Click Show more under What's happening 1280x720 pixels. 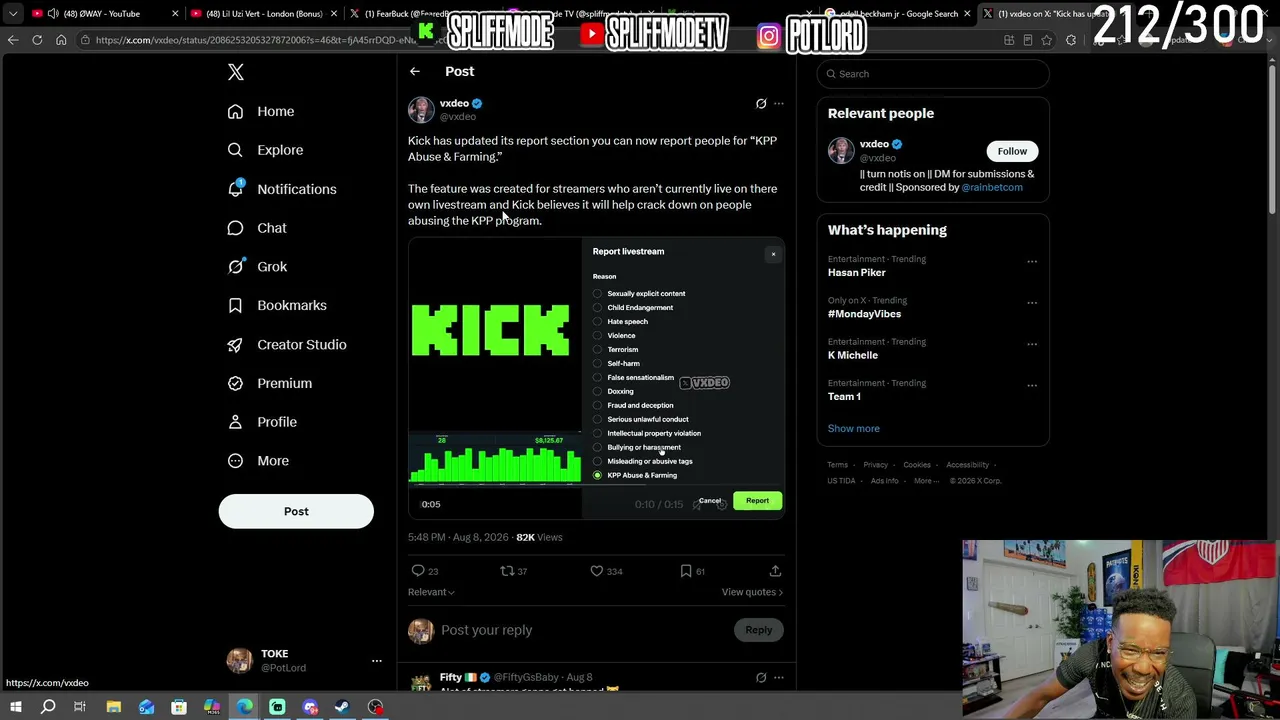click(854, 428)
